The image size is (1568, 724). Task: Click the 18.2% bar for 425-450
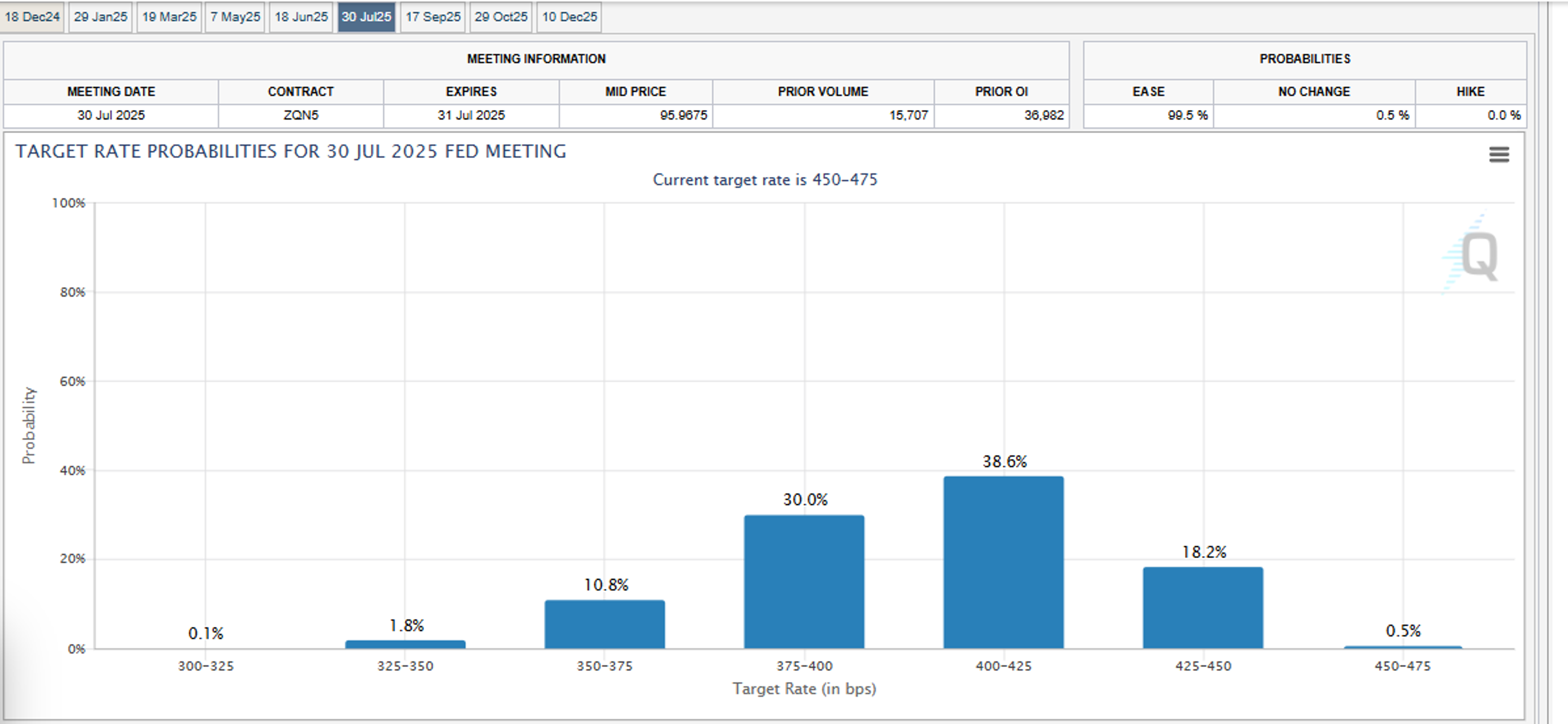(x=1203, y=608)
